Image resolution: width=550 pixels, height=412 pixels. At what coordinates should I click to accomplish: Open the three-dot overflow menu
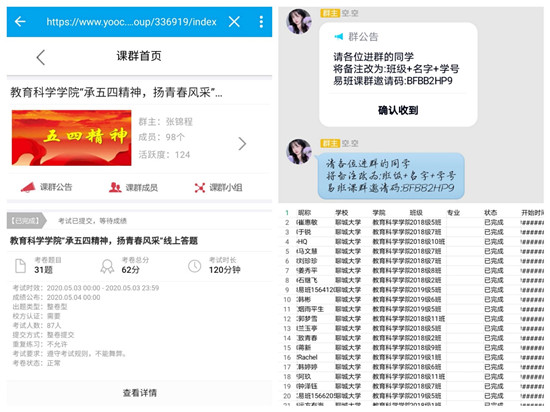(261, 22)
